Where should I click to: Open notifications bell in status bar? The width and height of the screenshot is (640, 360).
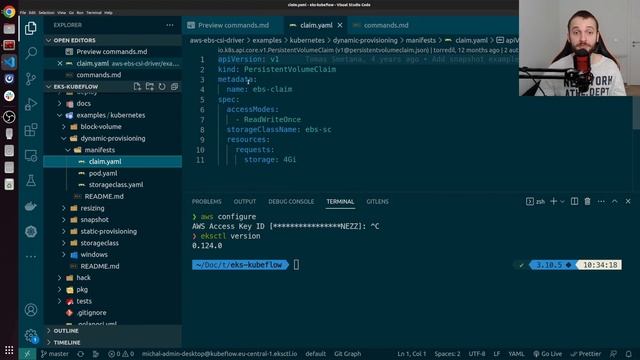tap(629, 354)
